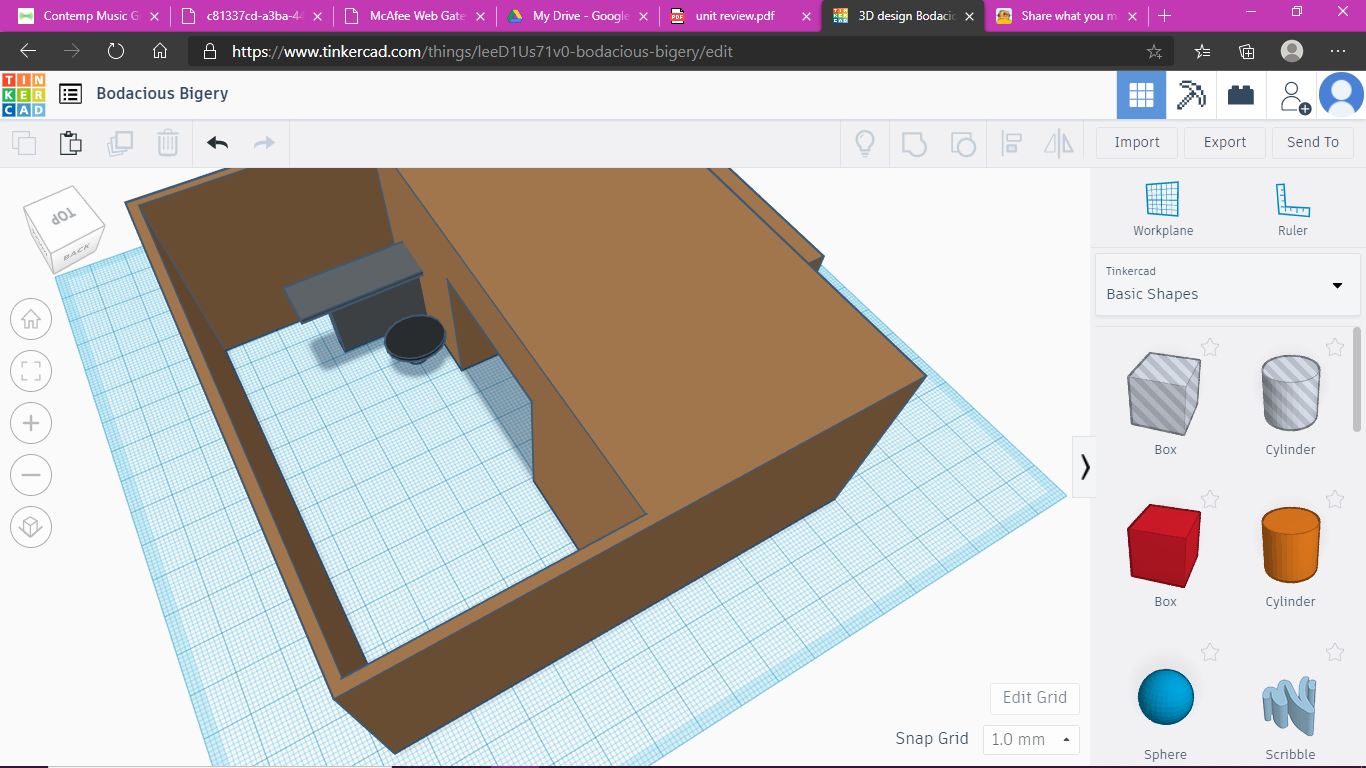This screenshot has height=768, width=1366.
Task: Click the Bodacious Bigery design name
Action: 162,93
